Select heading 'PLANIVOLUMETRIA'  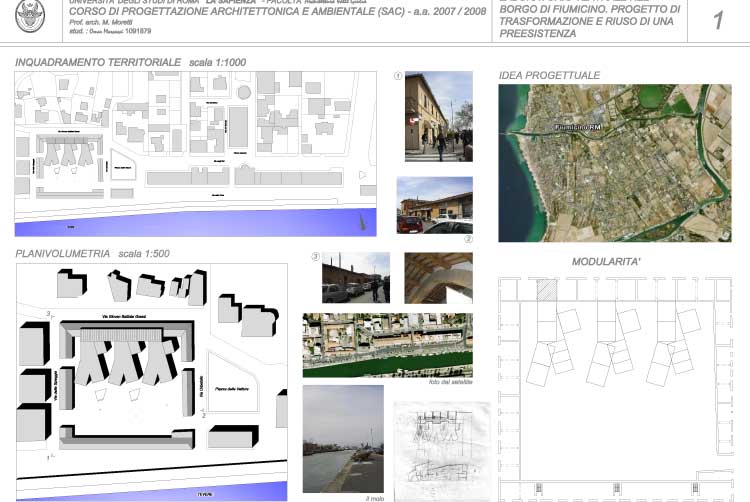(63, 253)
